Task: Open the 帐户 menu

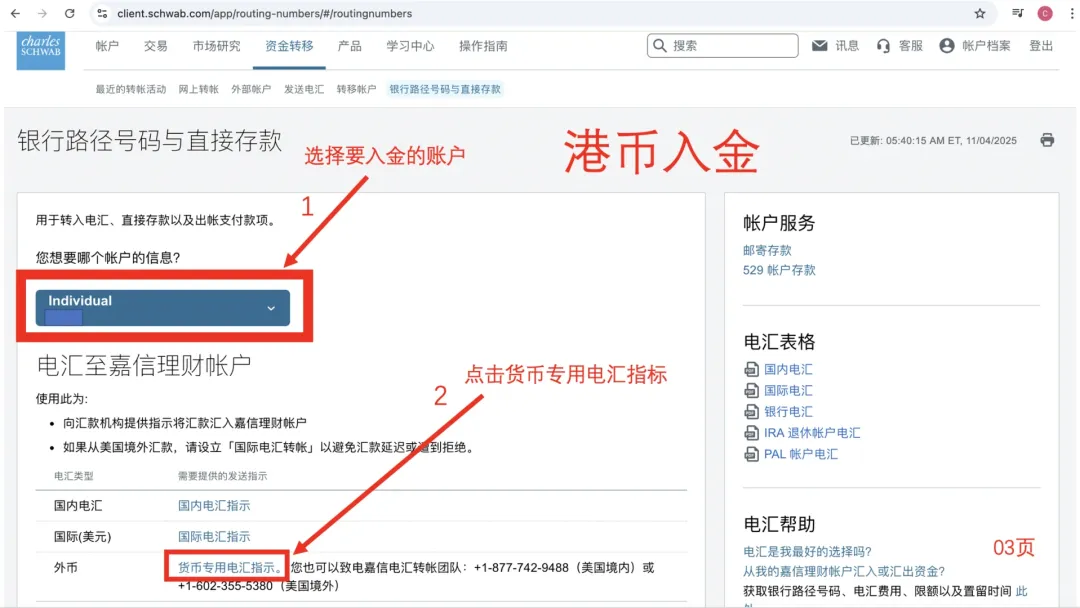Action: (107, 46)
